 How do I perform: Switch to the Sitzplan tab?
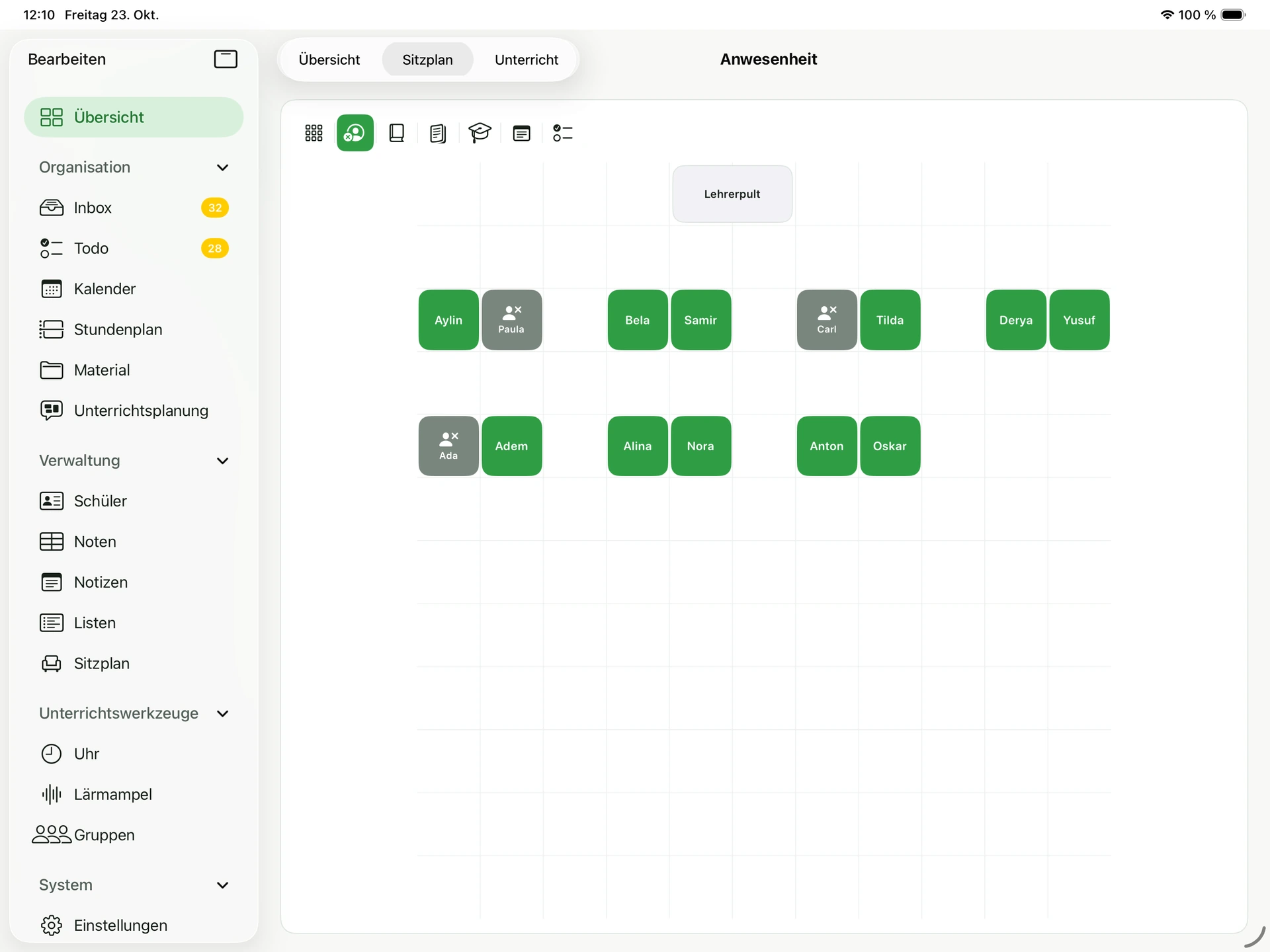(x=427, y=59)
